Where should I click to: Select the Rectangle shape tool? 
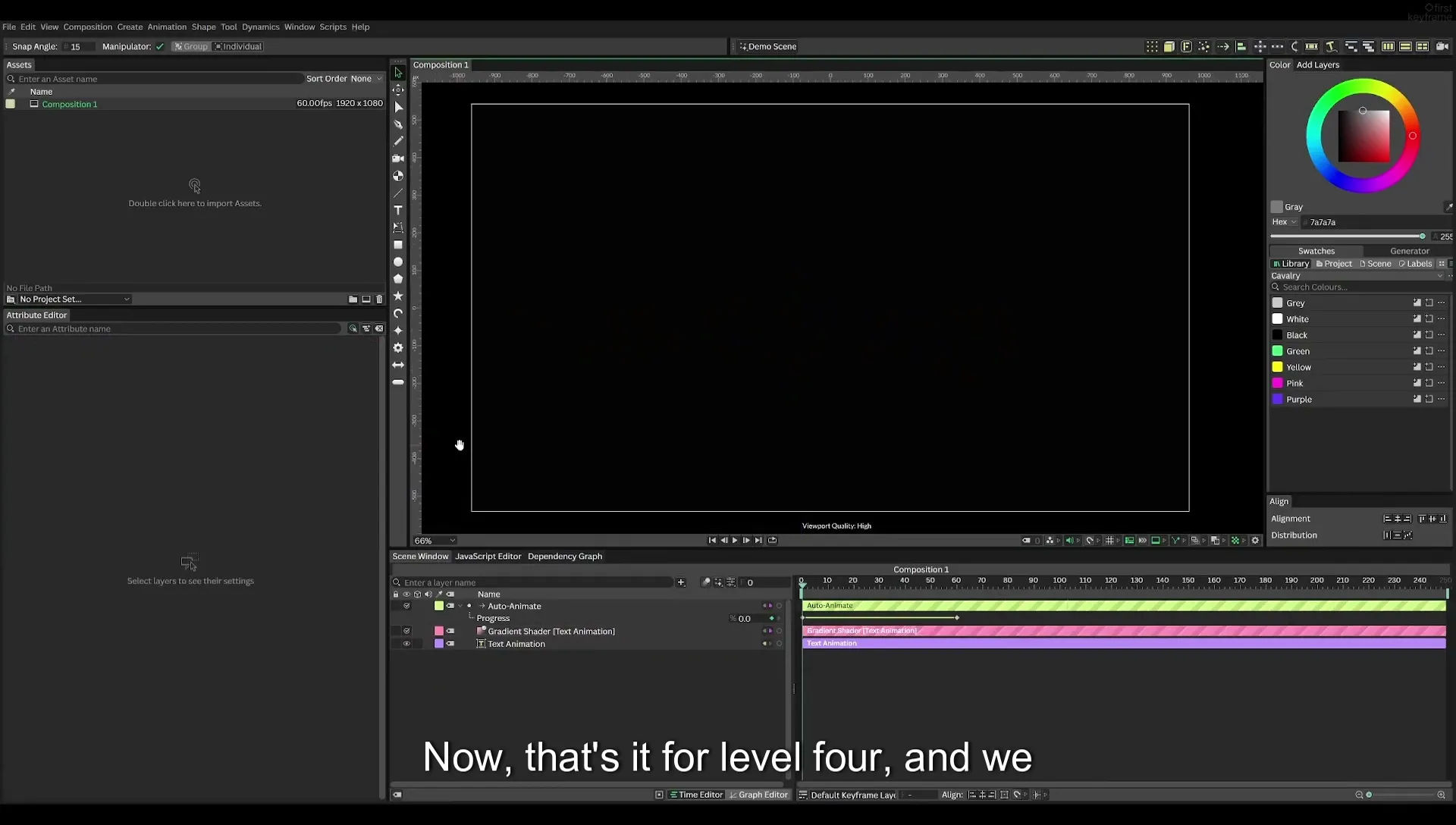pyautogui.click(x=398, y=245)
